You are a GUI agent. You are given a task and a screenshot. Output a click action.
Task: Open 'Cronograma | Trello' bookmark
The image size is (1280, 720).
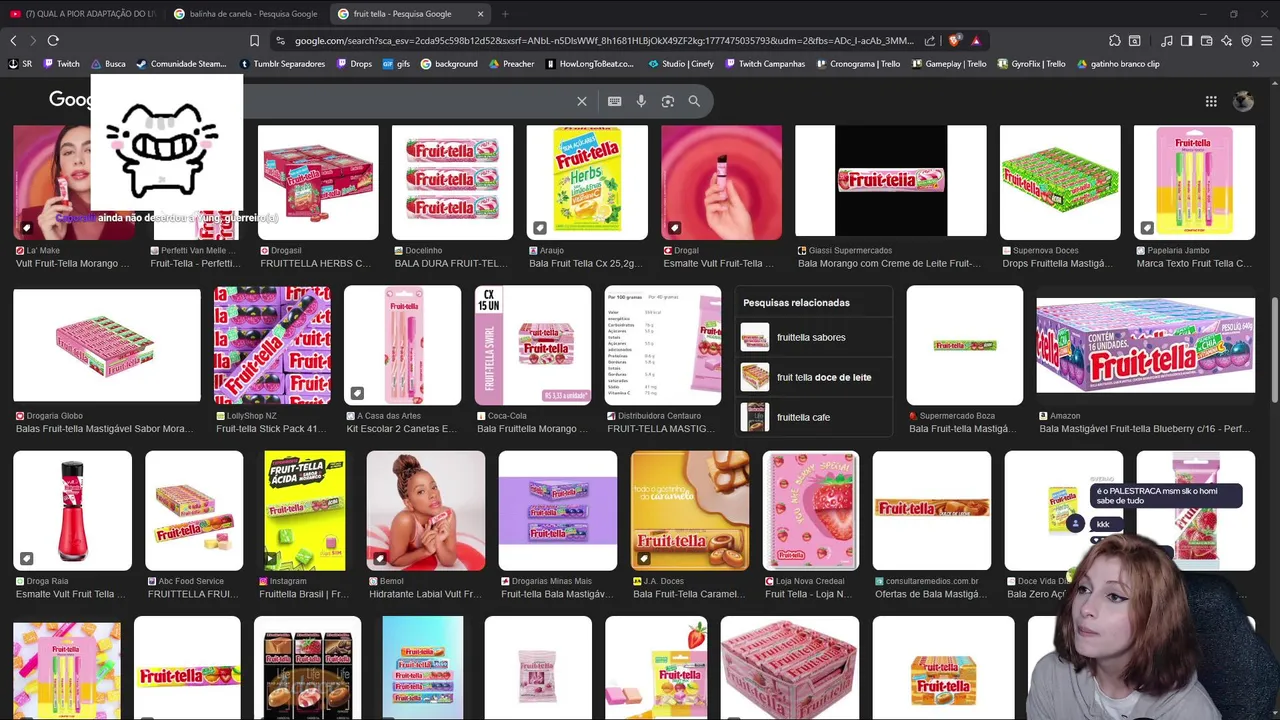click(858, 64)
